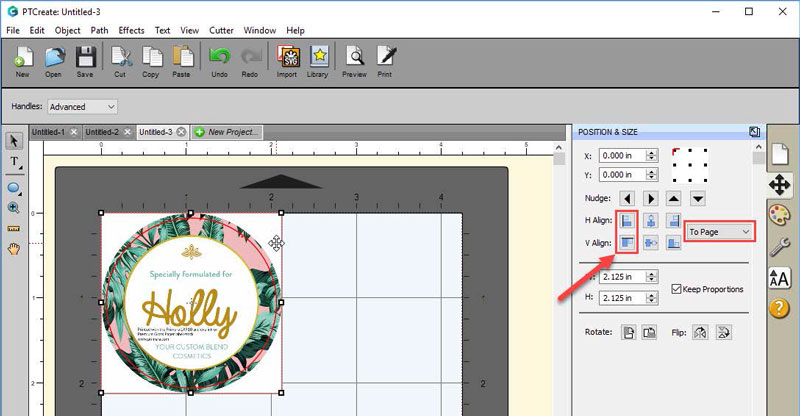Screen dimensions: 800x416
Task: Open the Window menu
Action: click(260, 30)
